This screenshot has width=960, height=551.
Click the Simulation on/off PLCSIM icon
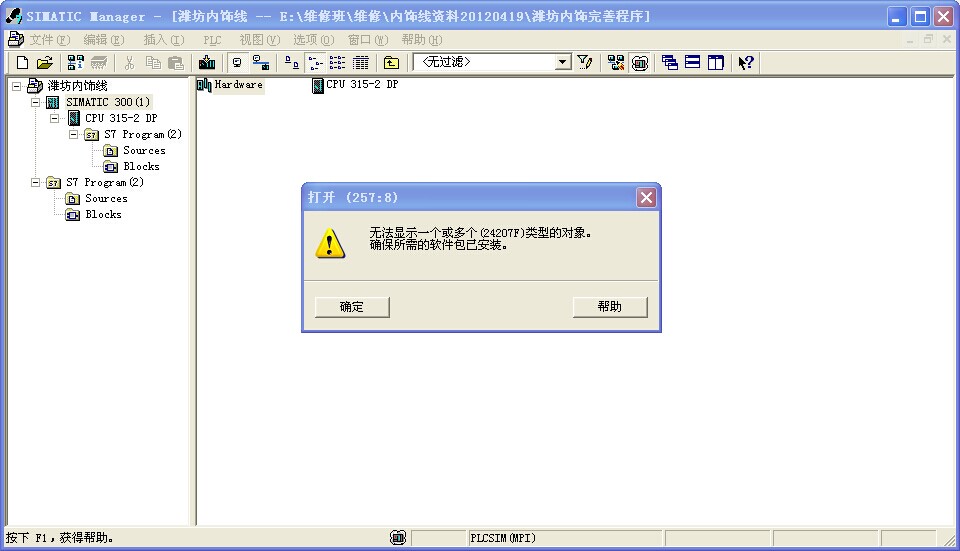[x=640, y=62]
